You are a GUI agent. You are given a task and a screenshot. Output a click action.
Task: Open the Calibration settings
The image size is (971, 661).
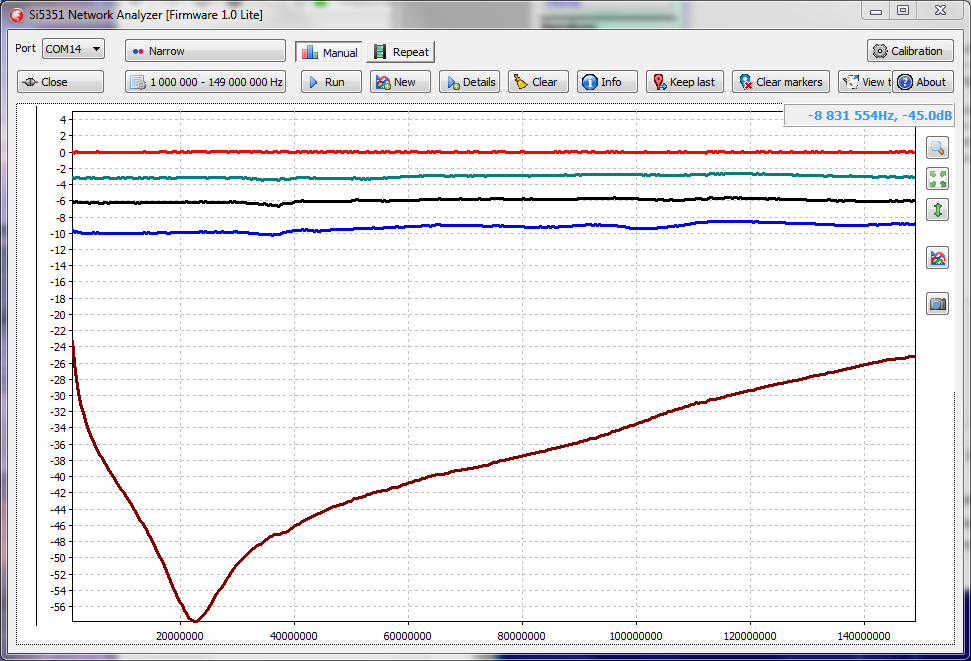click(x=909, y=51)
